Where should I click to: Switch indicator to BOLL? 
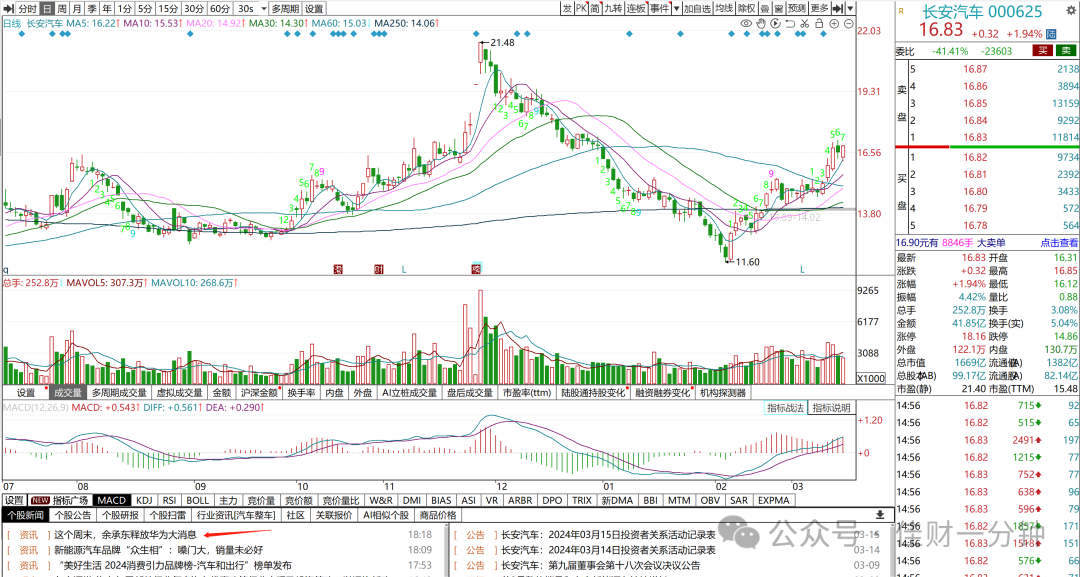198,501
